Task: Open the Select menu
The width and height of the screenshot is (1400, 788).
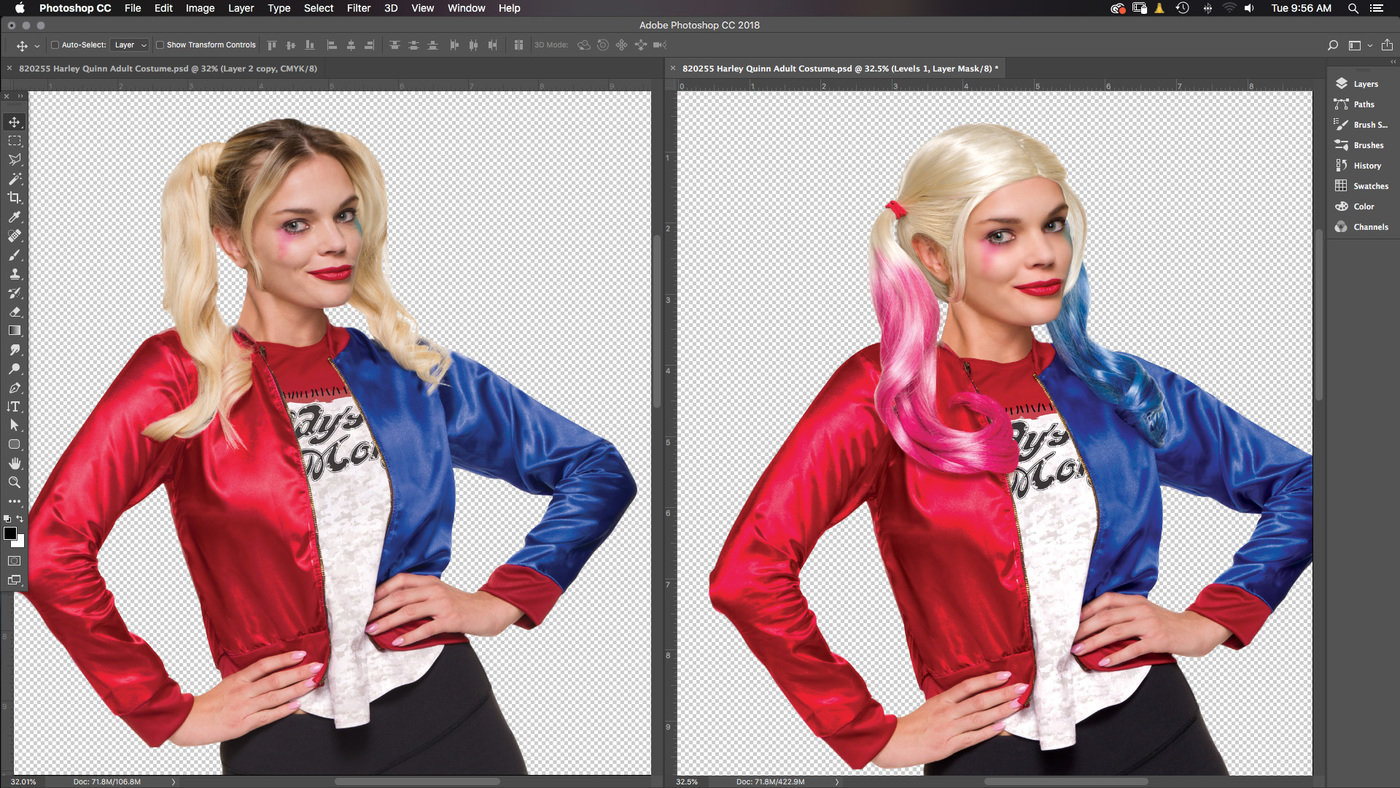Action: (x=319, y=8)
